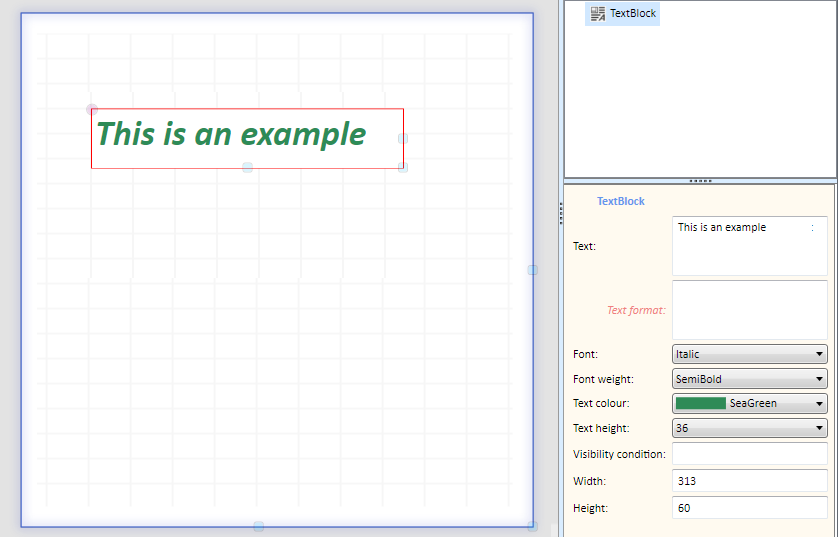Select the 'This is an example' text on canvas
The width and height of the screenshot is (838, 537).
coord(231,134)
